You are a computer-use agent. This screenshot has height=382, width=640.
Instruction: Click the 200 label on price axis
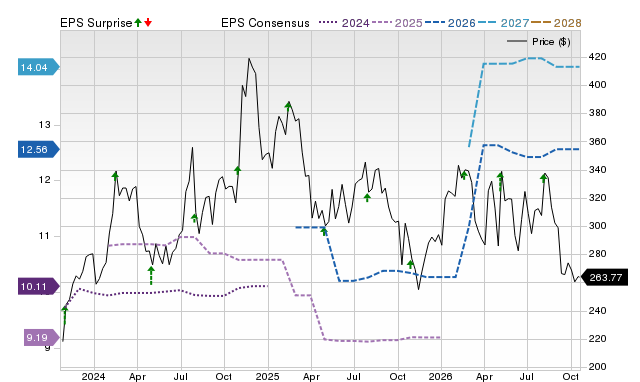pyautogui.click(x=597, y=367)
